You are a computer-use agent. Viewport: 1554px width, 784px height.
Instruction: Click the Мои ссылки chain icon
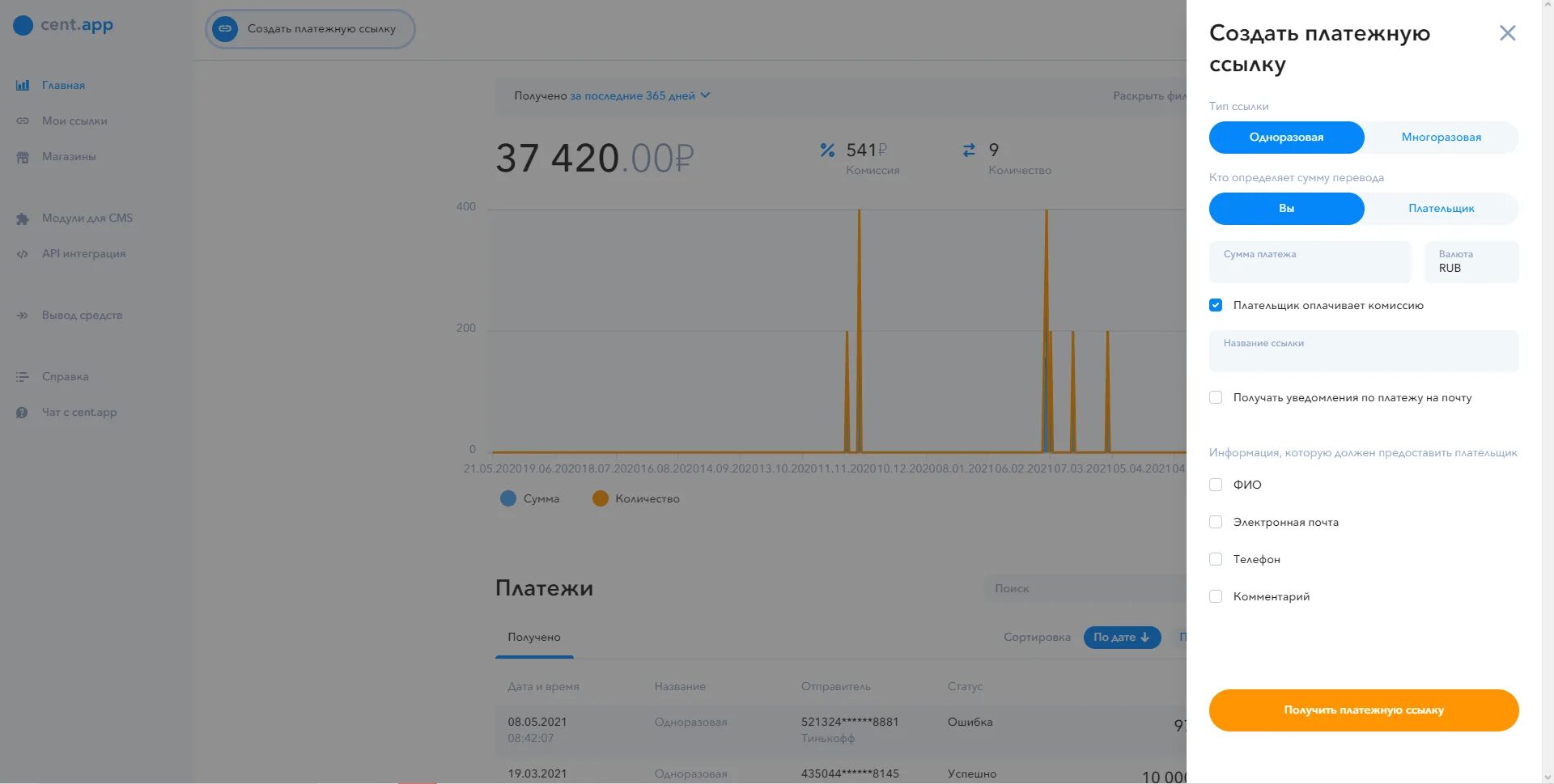(23, 121)
